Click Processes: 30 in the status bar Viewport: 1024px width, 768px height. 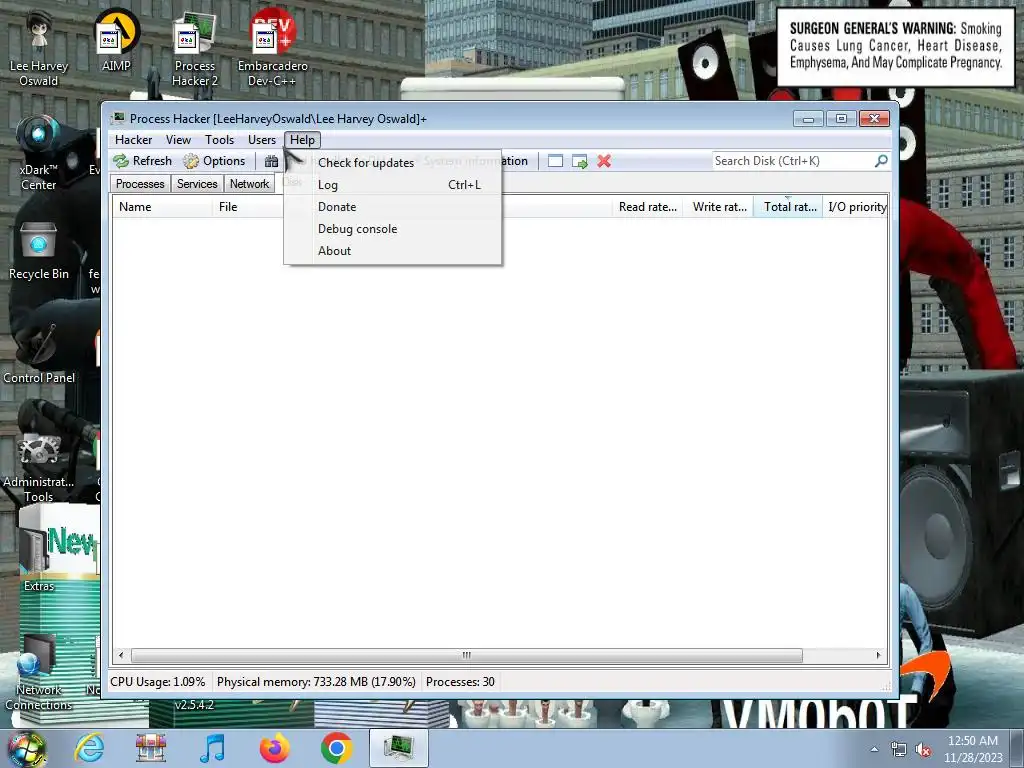460,682
